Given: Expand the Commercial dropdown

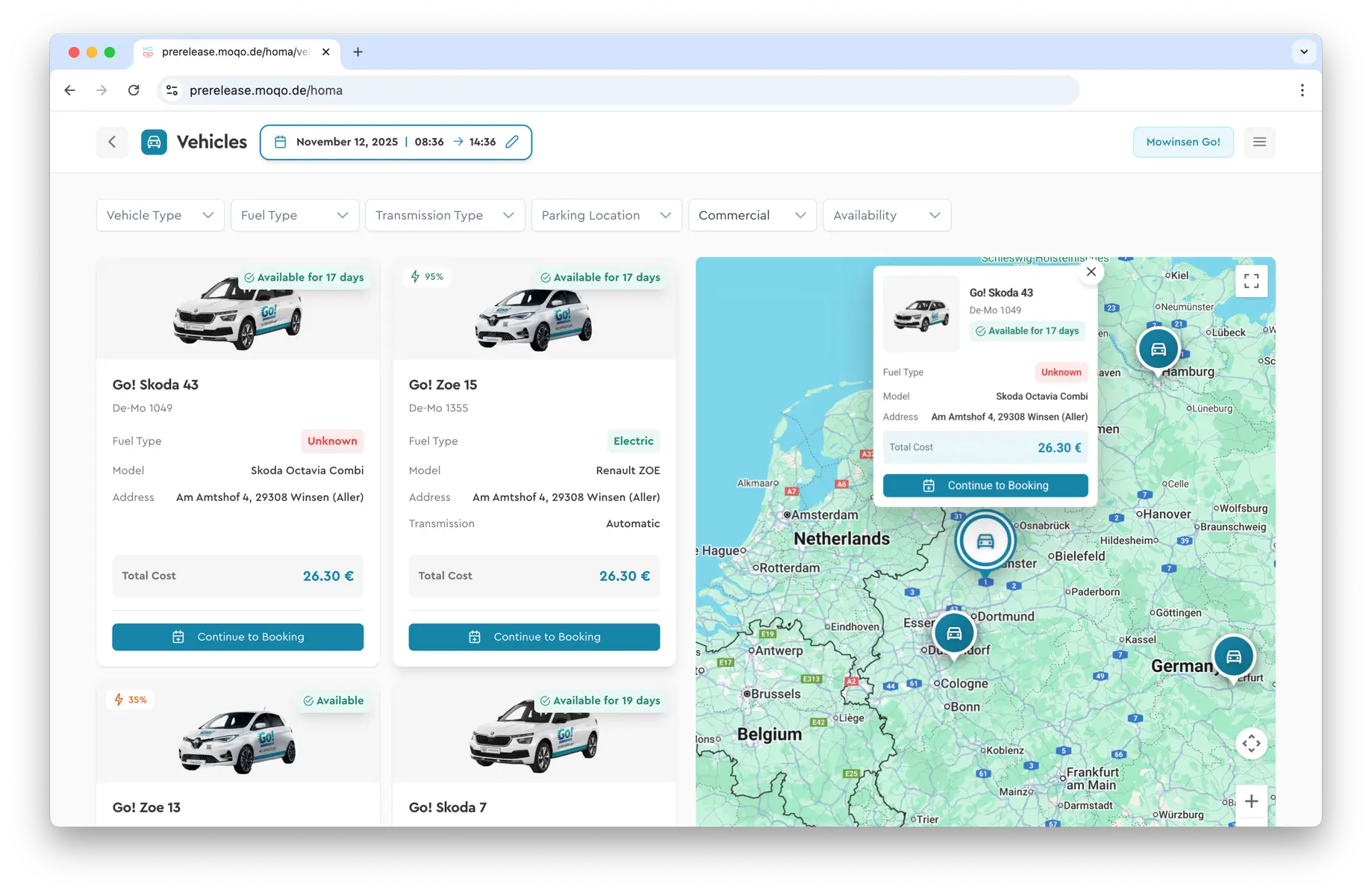Looking at the screenshot, I should tap(752, 215).
